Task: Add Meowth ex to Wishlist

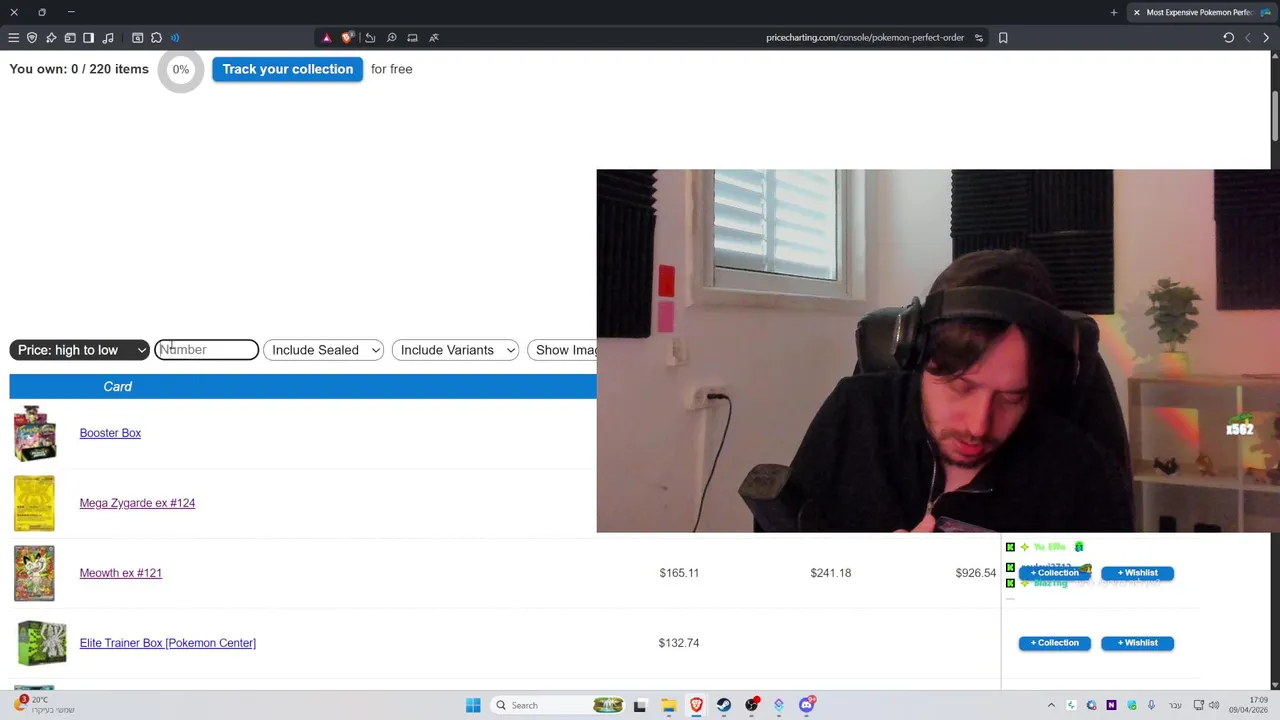Action: tap(1137, 573)
